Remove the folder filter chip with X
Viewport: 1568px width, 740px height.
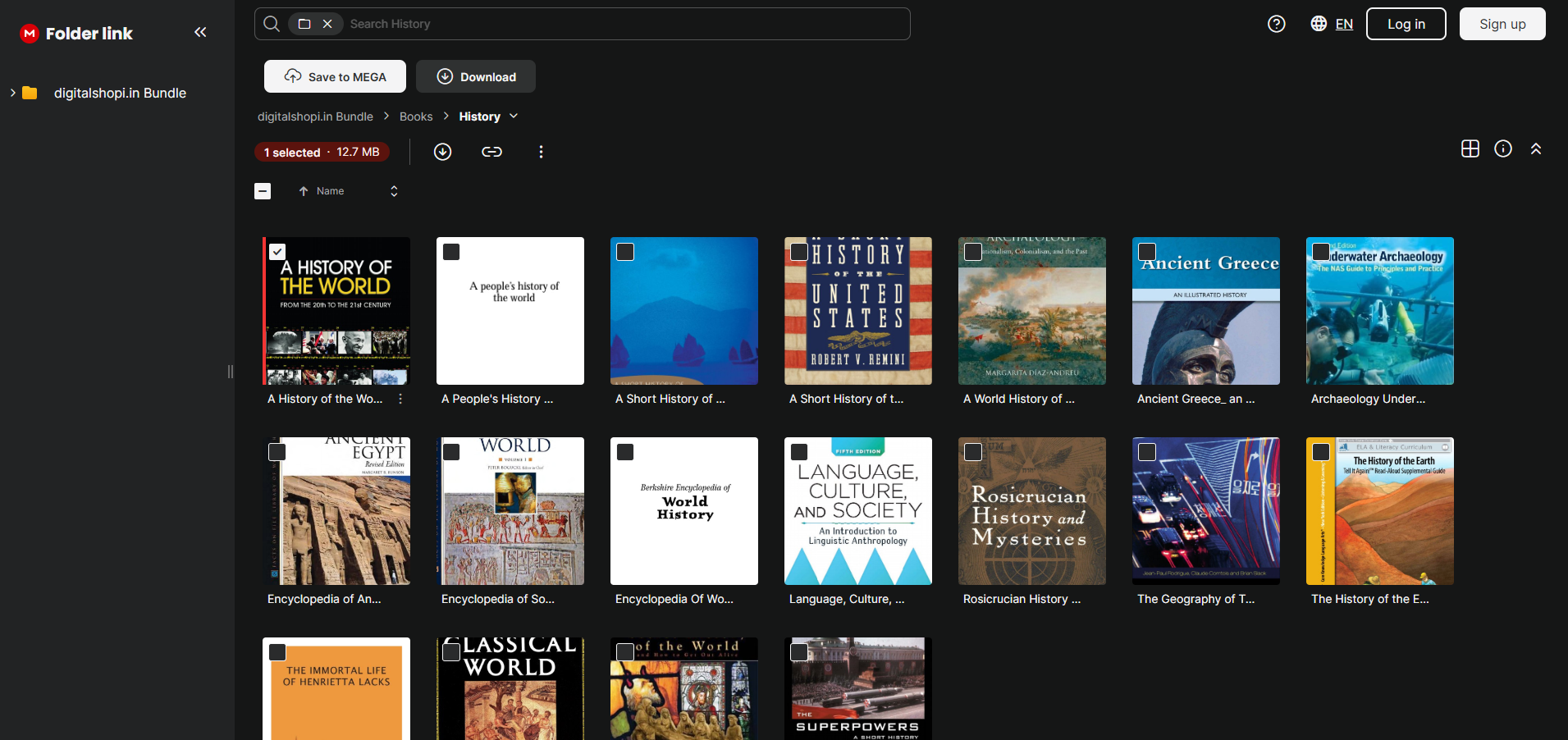click(x=327, y=24)
